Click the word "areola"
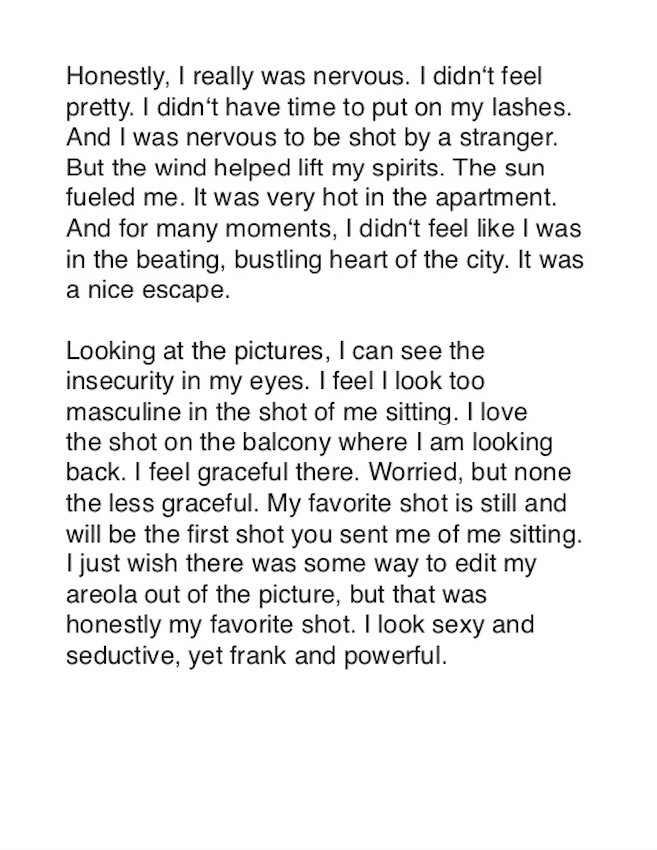 coord(102,595)
